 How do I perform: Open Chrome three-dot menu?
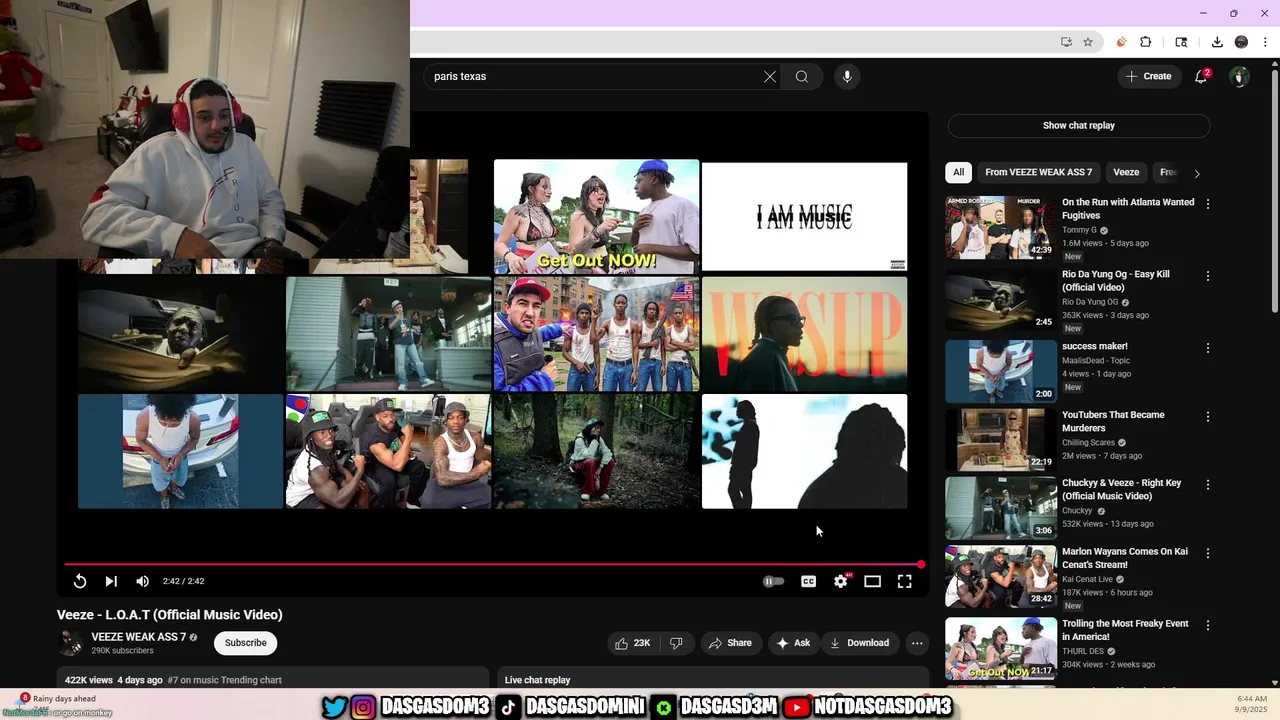pyautogui.click(x=1265, y=42)
